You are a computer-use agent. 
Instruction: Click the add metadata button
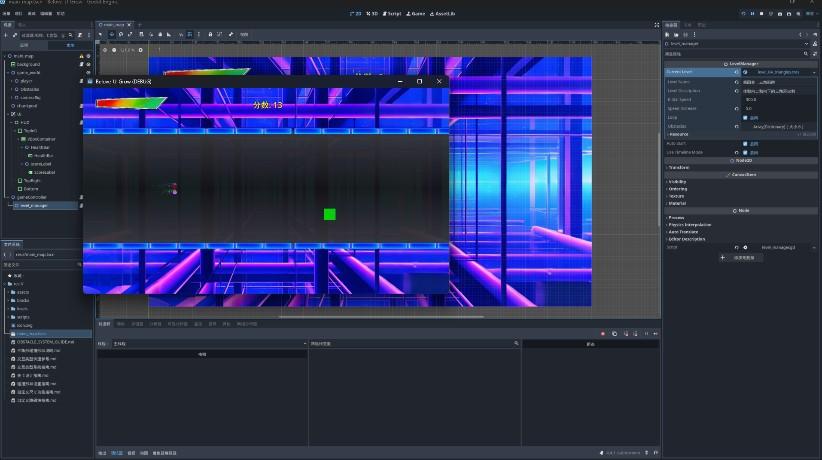pos(741,257)
